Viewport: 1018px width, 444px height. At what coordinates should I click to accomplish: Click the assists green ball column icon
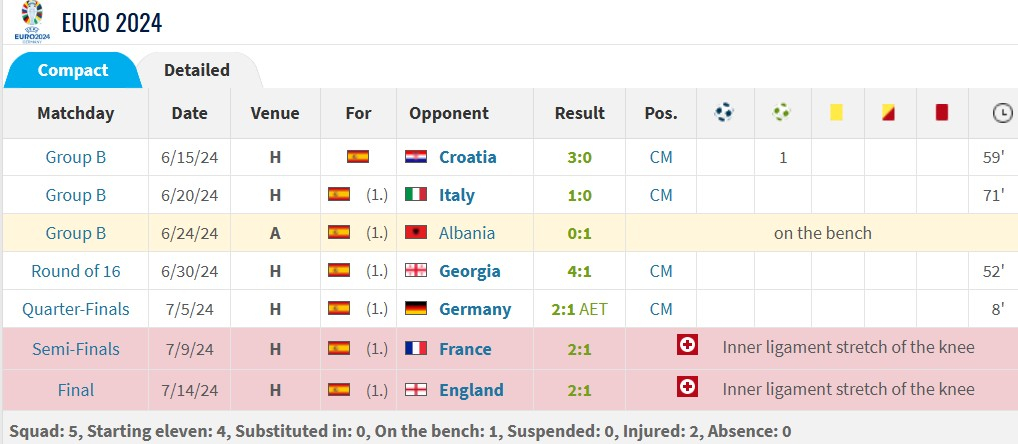click(x=782, y=112)
